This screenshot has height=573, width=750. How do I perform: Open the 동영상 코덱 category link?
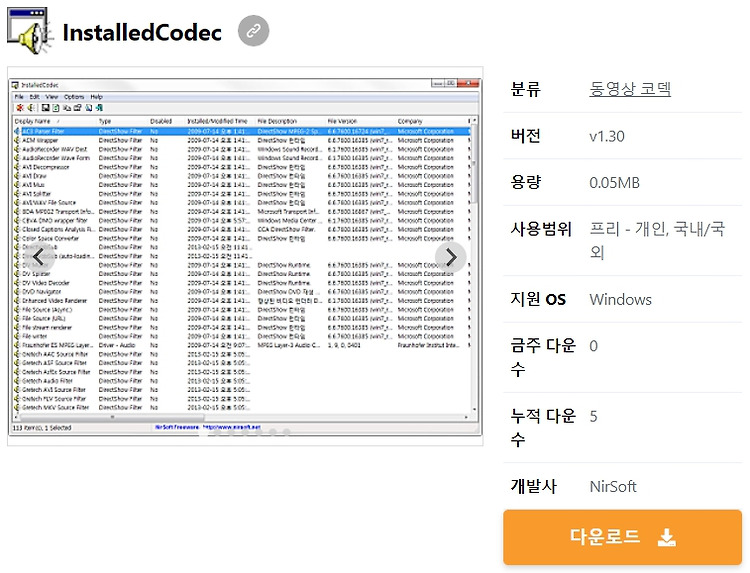tap(630, 89)
